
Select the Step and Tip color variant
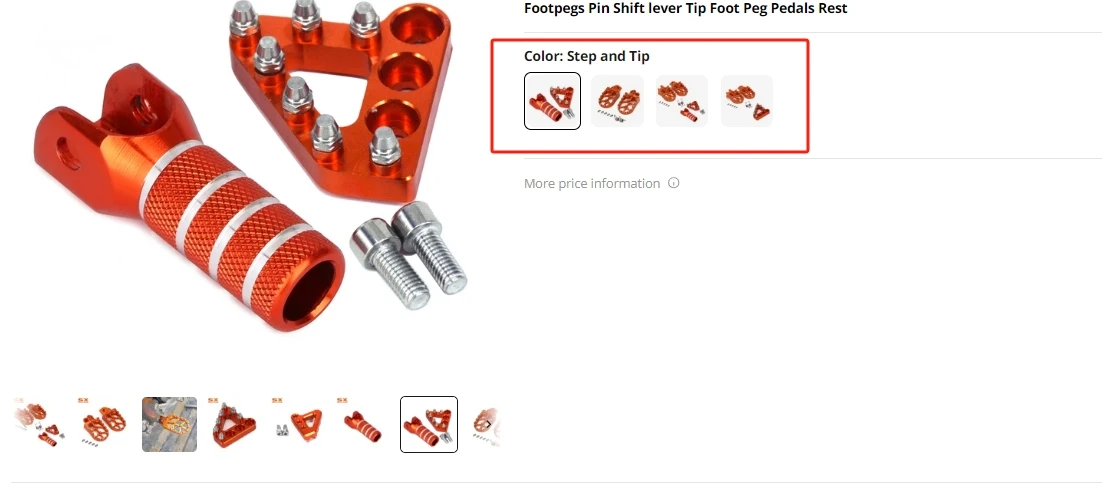coord(553,101)
